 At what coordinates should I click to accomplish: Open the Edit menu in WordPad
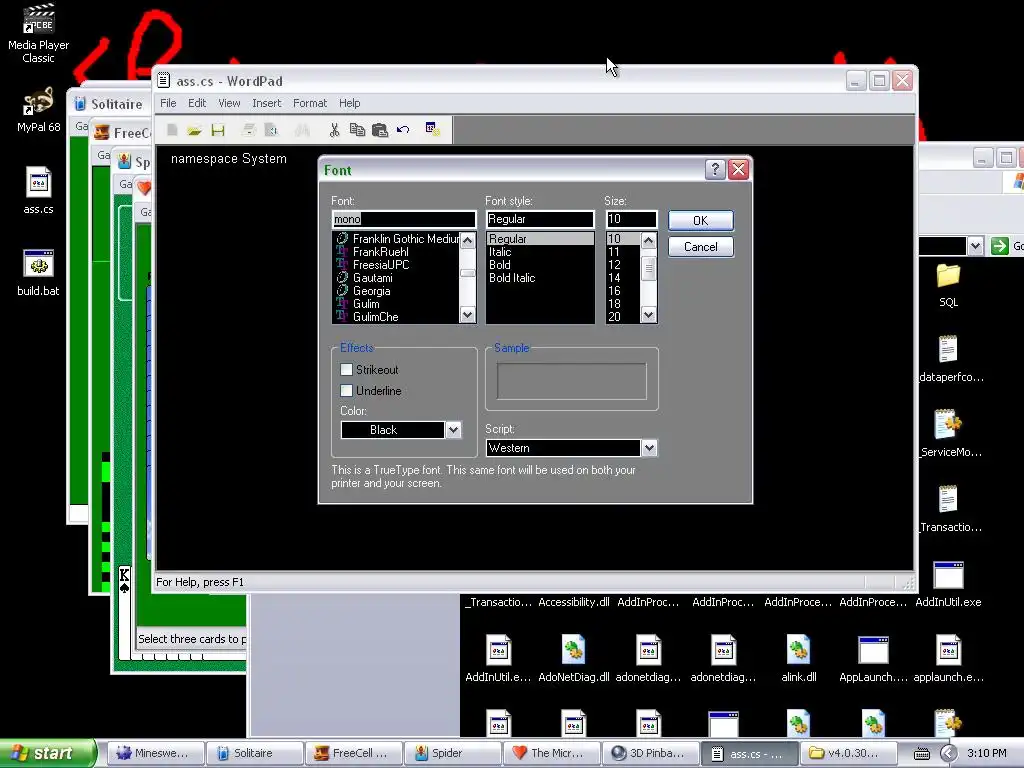tap(197, 103)
